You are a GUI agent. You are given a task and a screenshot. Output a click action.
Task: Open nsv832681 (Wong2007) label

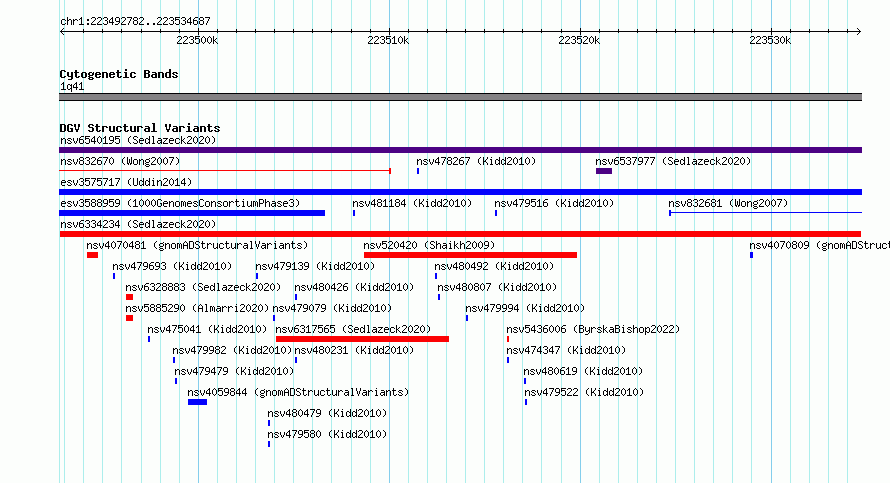click(x=728, y=203)
